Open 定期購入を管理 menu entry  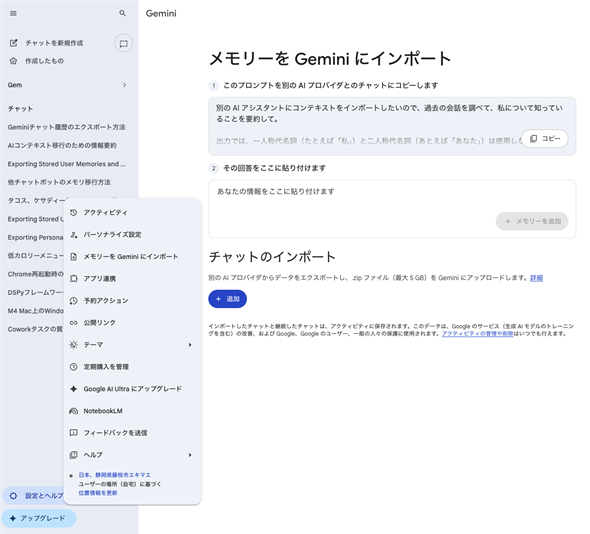pyautogui.click(x=132, y=367)
